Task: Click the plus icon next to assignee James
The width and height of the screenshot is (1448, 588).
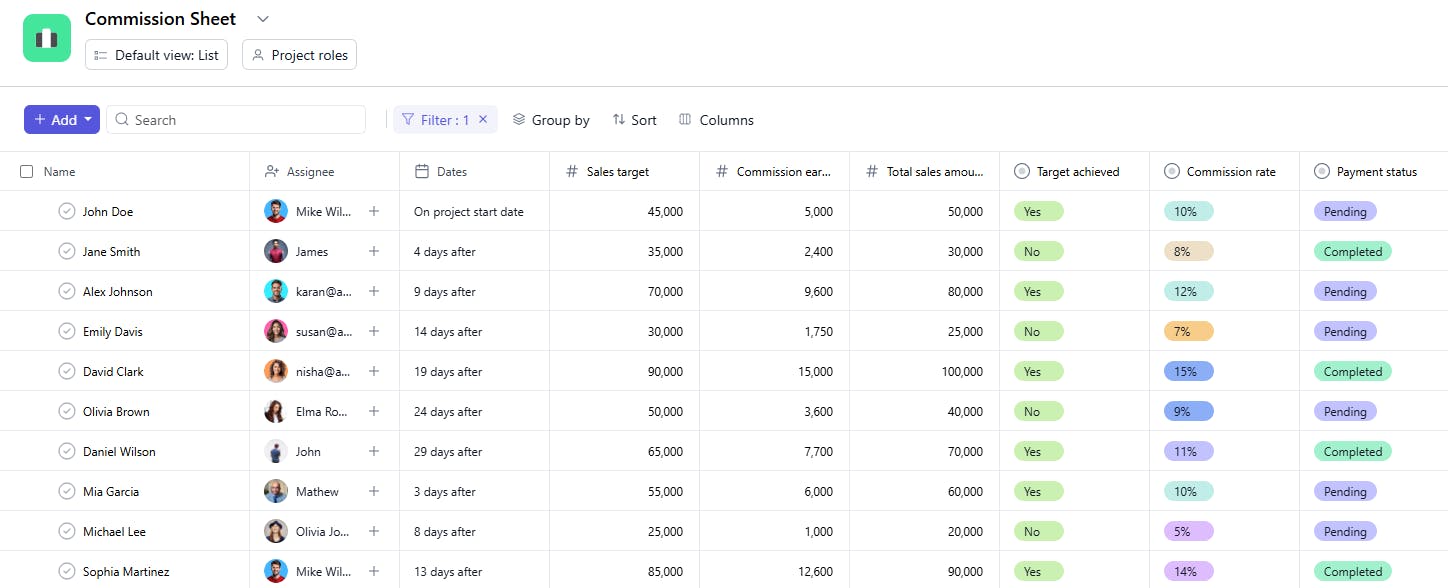Action: pyautogui.click(x=374, y=251)
